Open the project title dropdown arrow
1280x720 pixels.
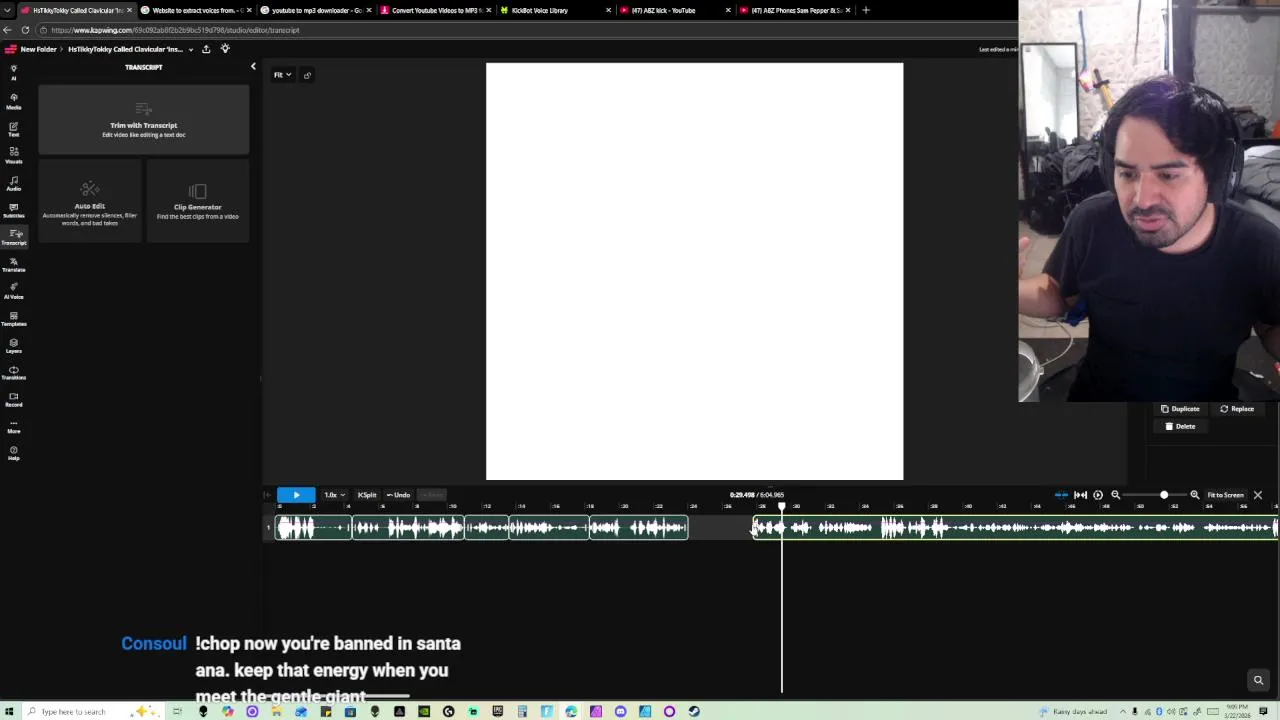[190, 49]
